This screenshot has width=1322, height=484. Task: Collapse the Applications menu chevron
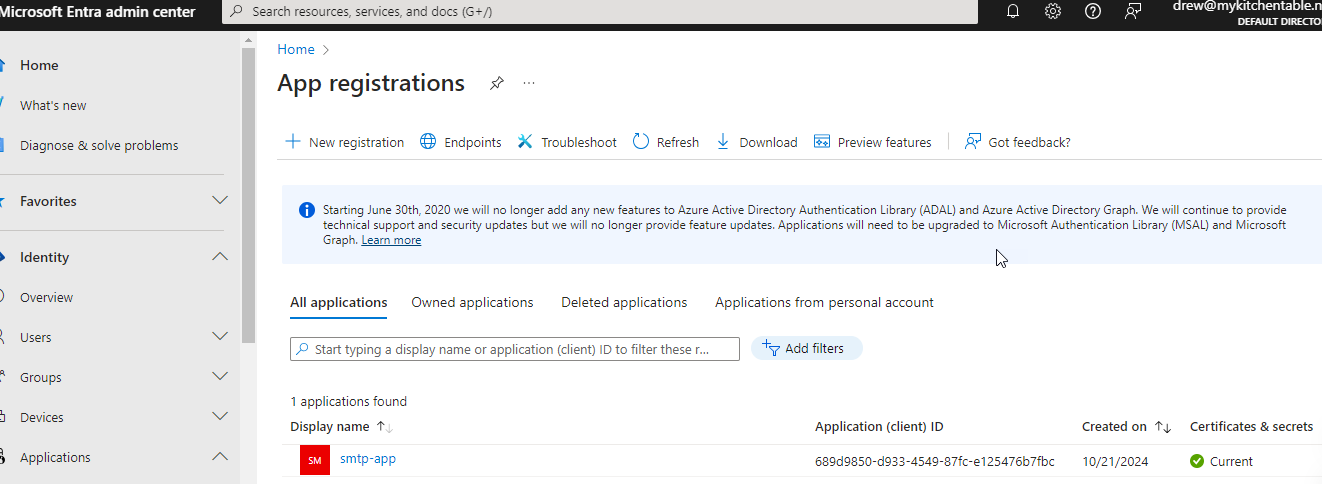click(221, 457)
